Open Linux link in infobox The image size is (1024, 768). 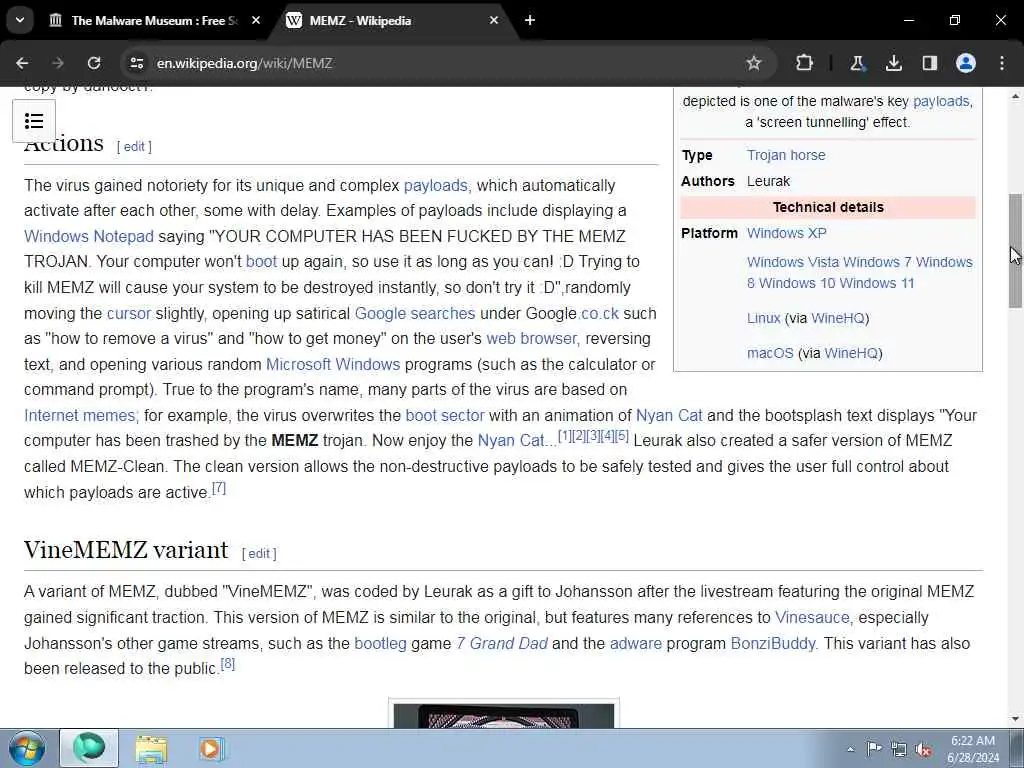pyautogui.click(x=763, y=318)
